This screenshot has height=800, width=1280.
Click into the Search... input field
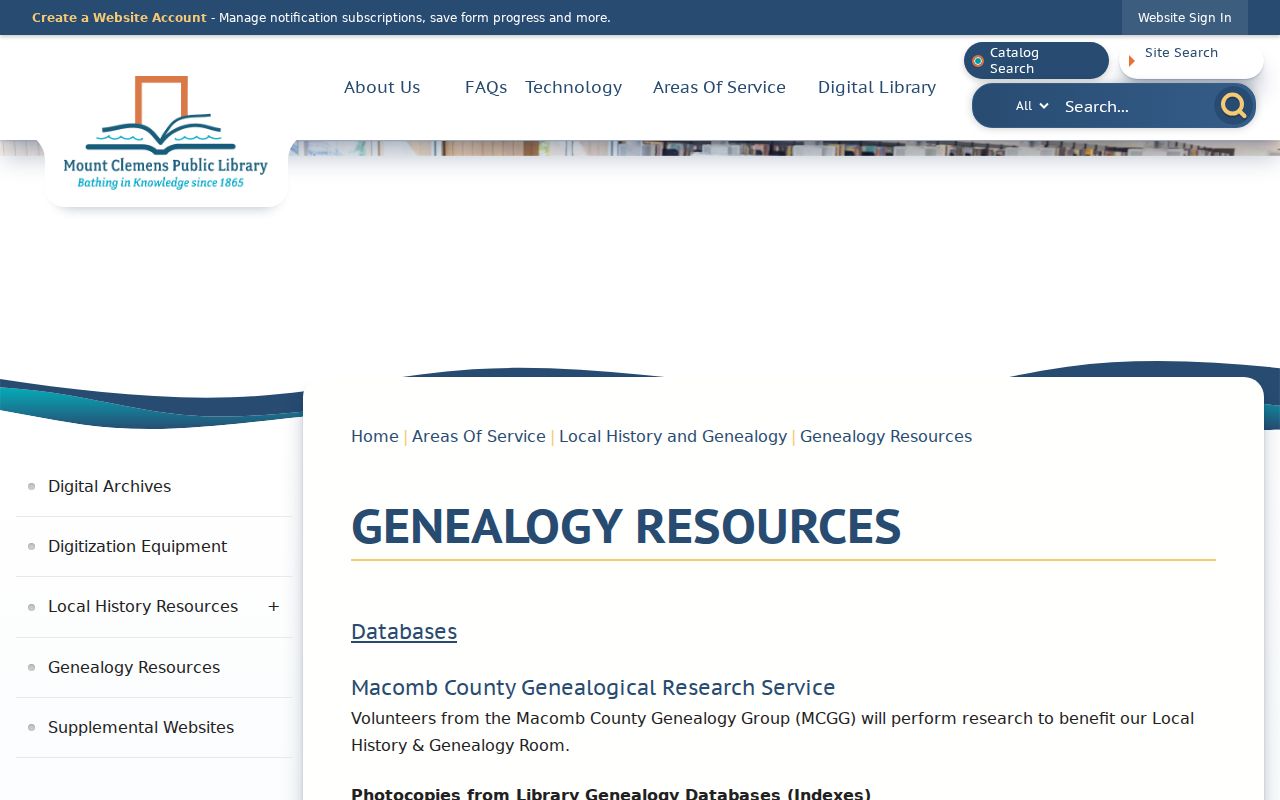point(1135,106)
